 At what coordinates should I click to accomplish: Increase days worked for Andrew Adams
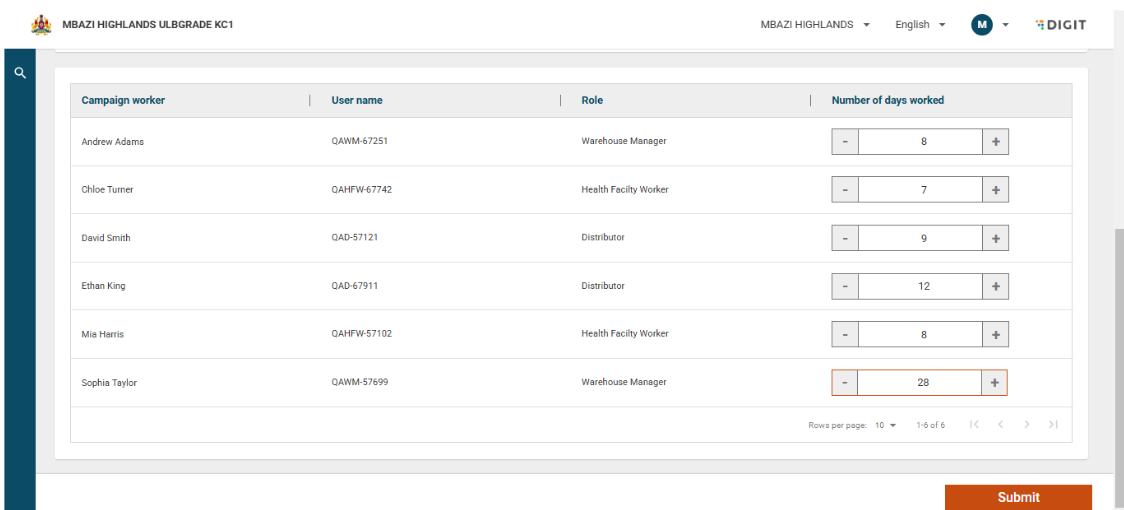(x=995, y=142)
